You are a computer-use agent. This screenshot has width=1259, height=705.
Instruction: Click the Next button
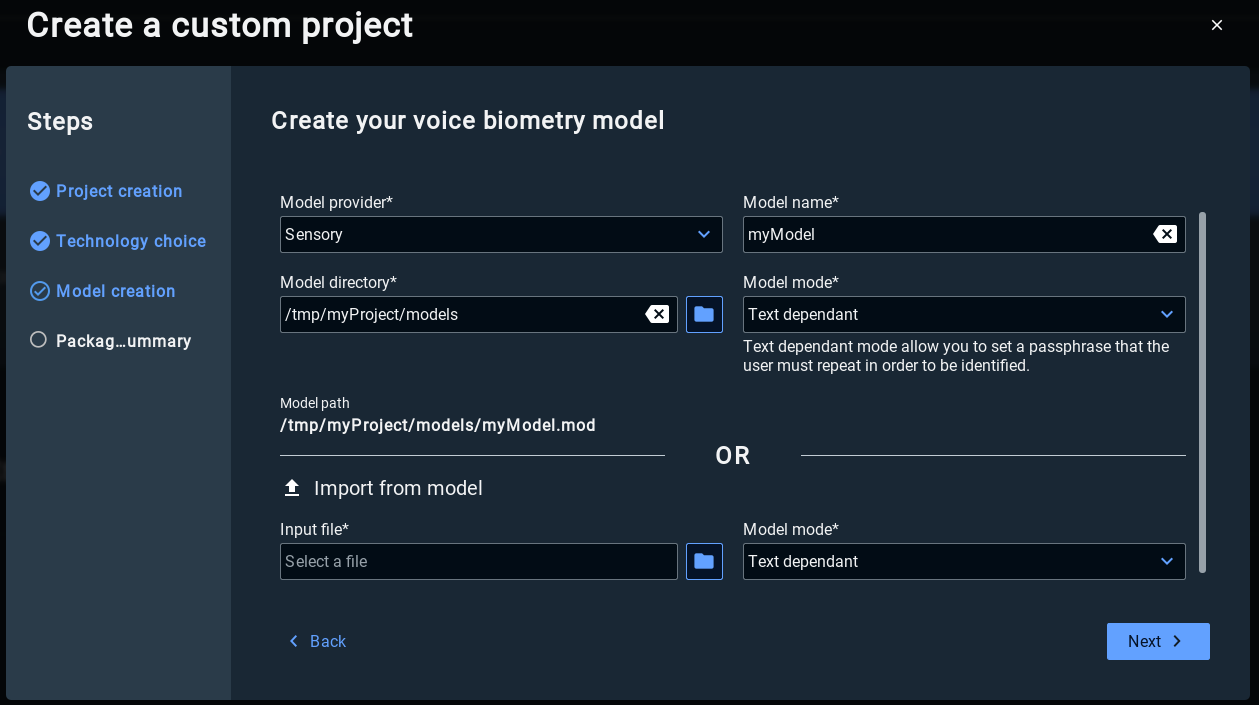(1157, 641)
